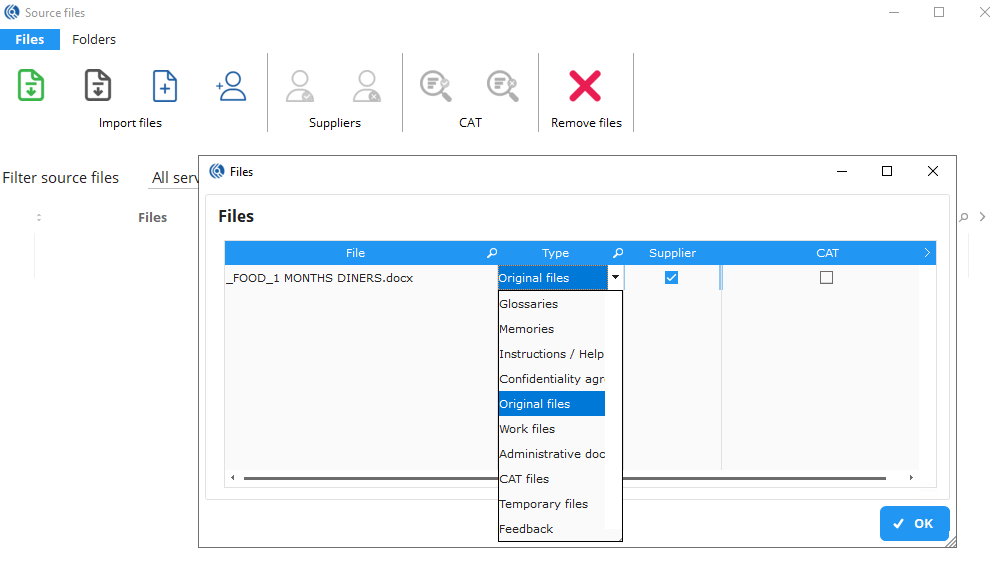994x579 pixels.
Task: Choose Glossaries from the Type list
Action: [529, 304]
